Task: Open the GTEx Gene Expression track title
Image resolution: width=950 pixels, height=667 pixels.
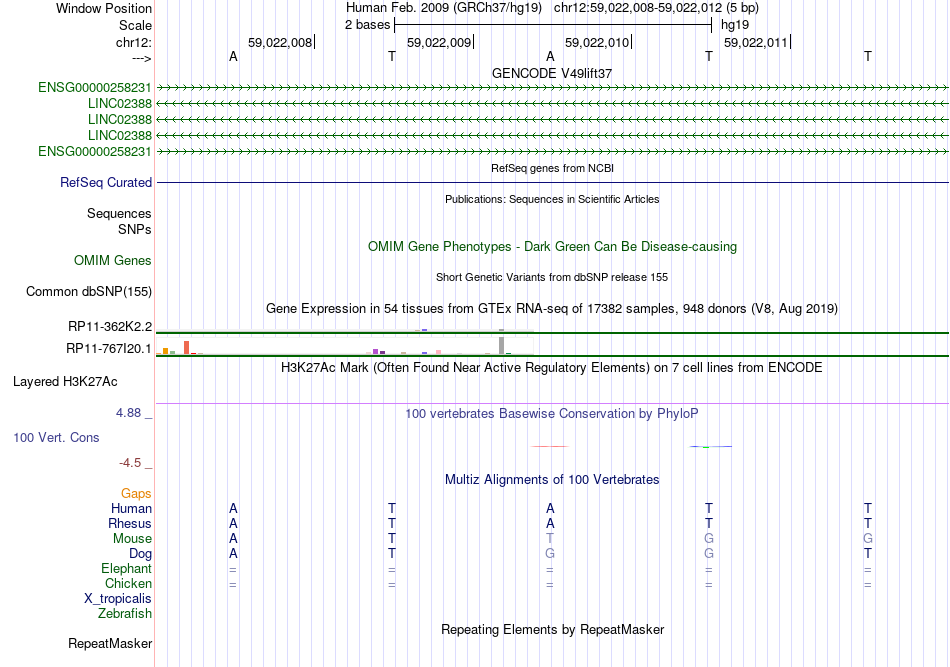Action: 552,308
